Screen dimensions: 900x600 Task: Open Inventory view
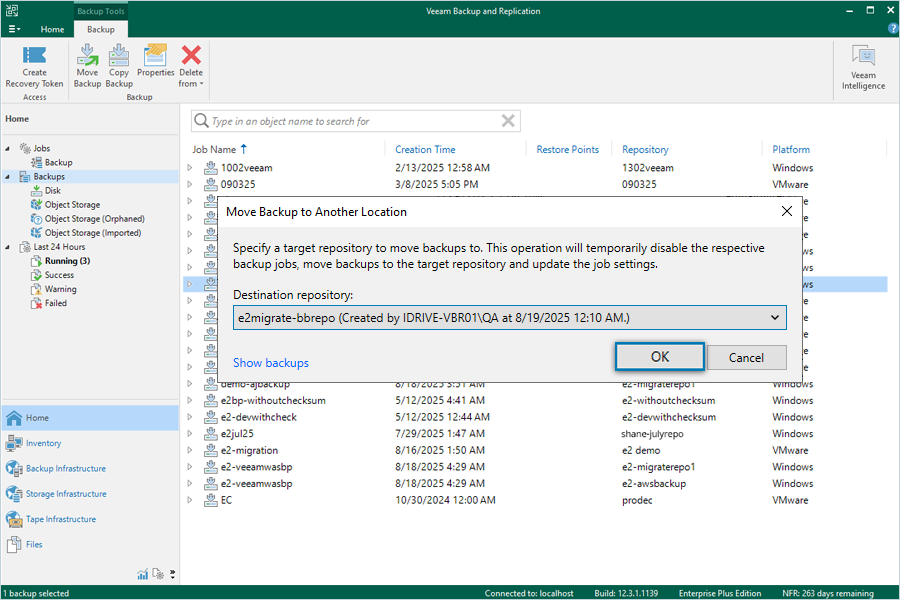pos(90,443)
